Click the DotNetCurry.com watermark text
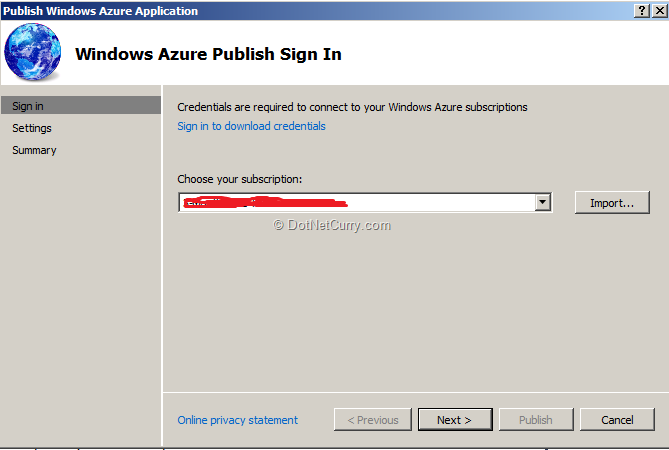Image resolution: width=669 pixels, height=450 pixels. pyautogui.click(x=332, y=225)
